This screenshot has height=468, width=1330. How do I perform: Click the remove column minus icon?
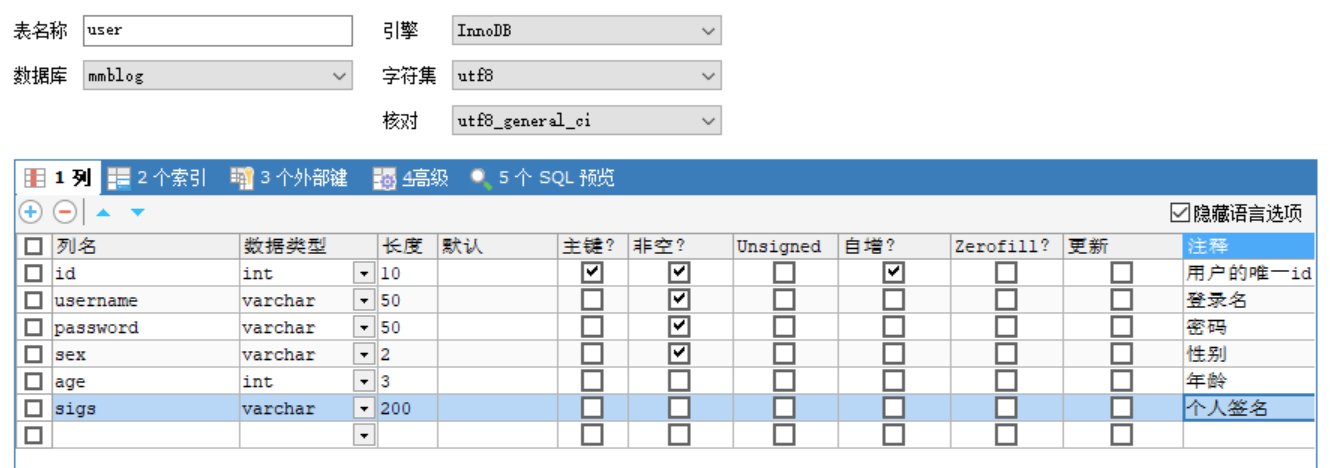[65, 212]
